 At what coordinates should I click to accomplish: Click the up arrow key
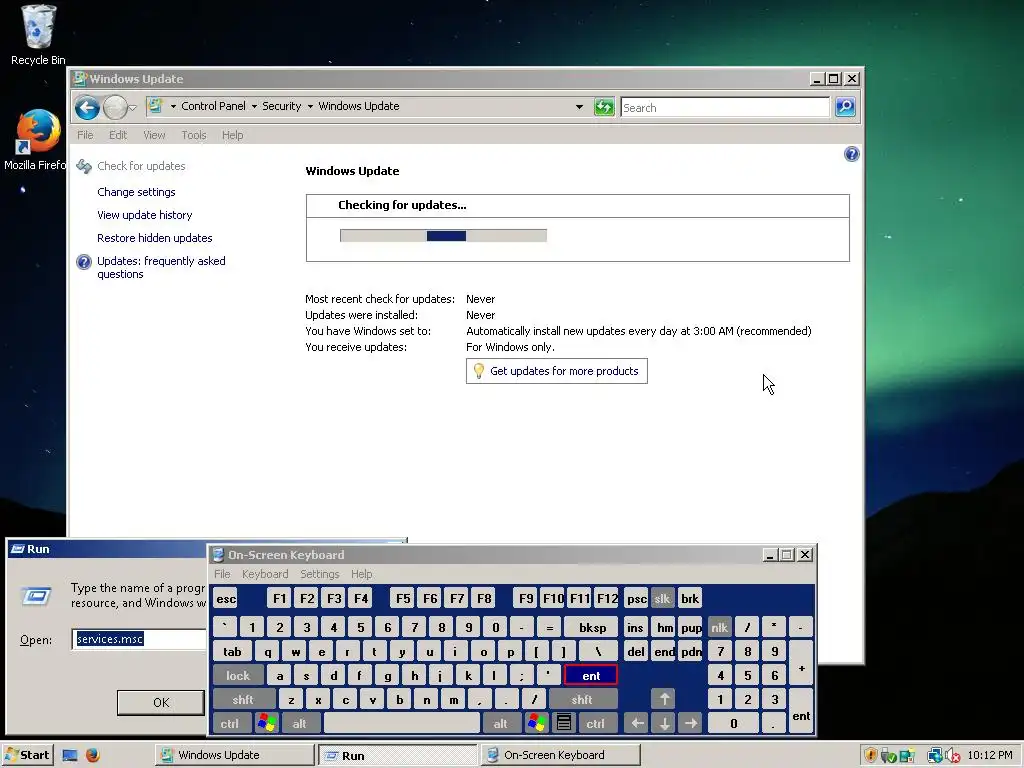664,699
